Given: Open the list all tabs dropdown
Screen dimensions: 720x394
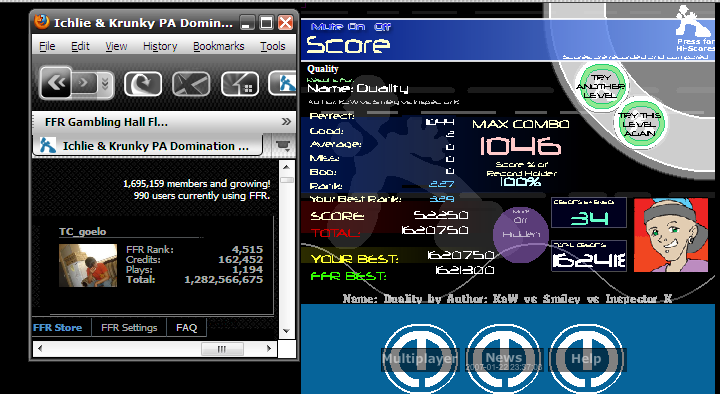Looking at the screenshot, I should coord(283,145).
